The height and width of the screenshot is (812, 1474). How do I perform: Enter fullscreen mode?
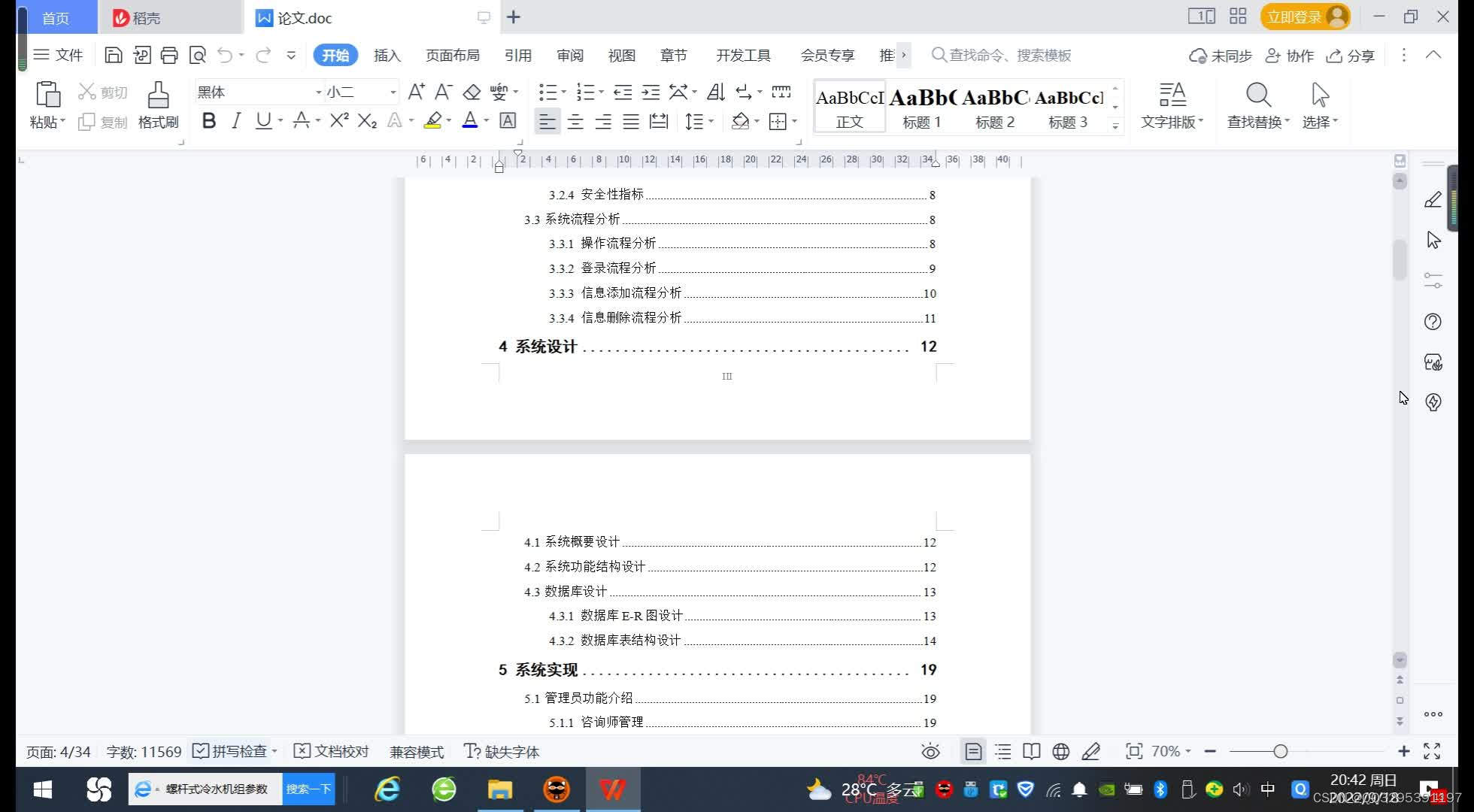pos(1432,751)
